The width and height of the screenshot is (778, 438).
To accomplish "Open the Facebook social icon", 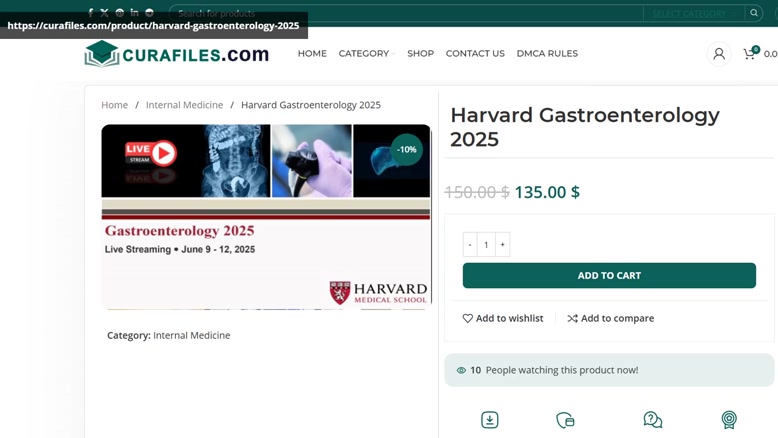I will (90, 13).
